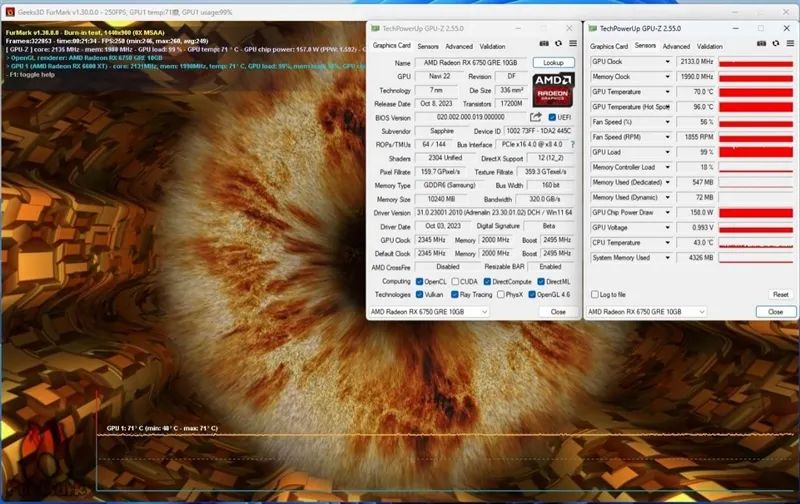
Task: Click the GPU Temperature red graph
Action: pos(756,92)
